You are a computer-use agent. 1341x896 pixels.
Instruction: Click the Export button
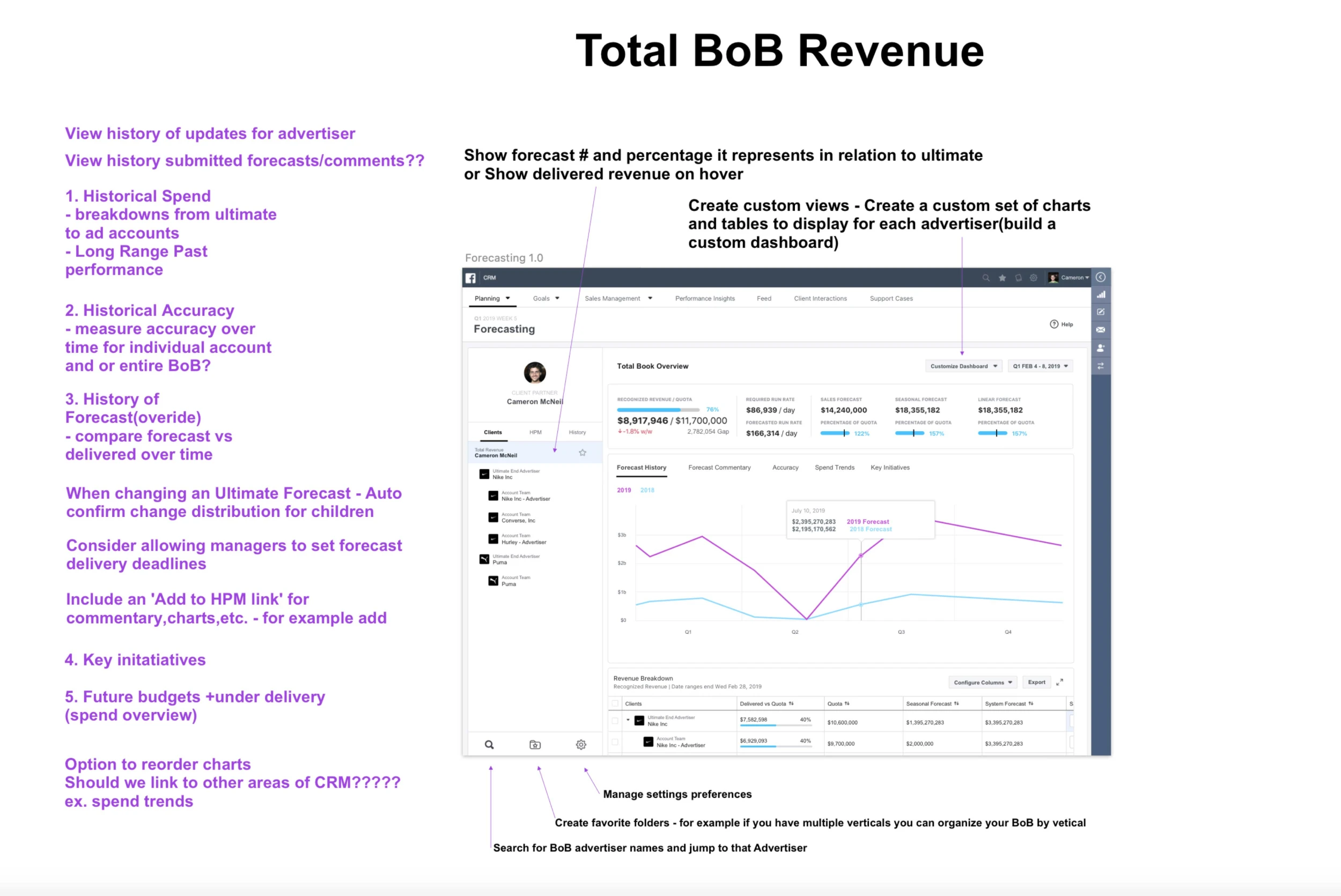click(1036, 682)
